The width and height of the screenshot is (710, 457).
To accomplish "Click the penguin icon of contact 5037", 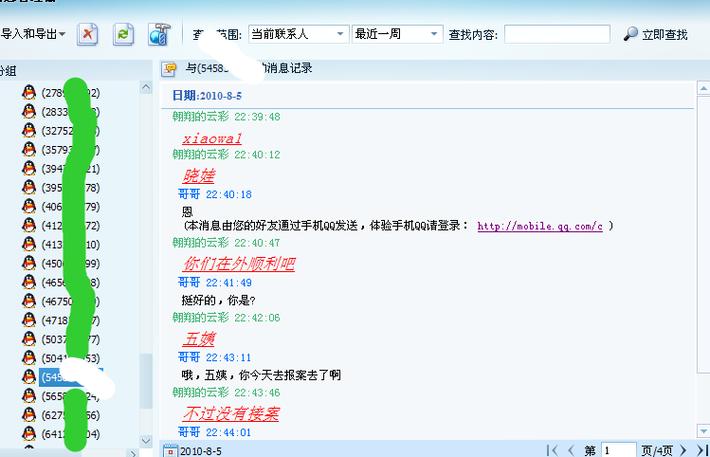I will pos(29,339).
